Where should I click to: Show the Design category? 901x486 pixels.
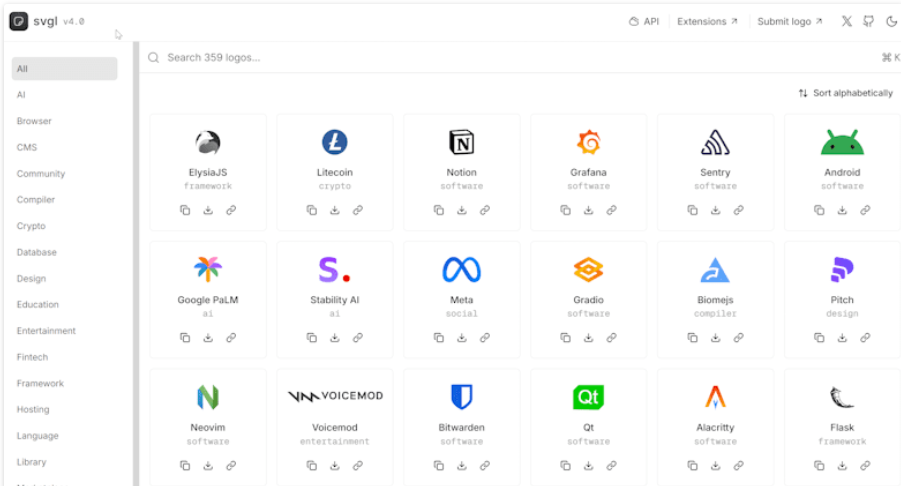[x=31, y=279]
